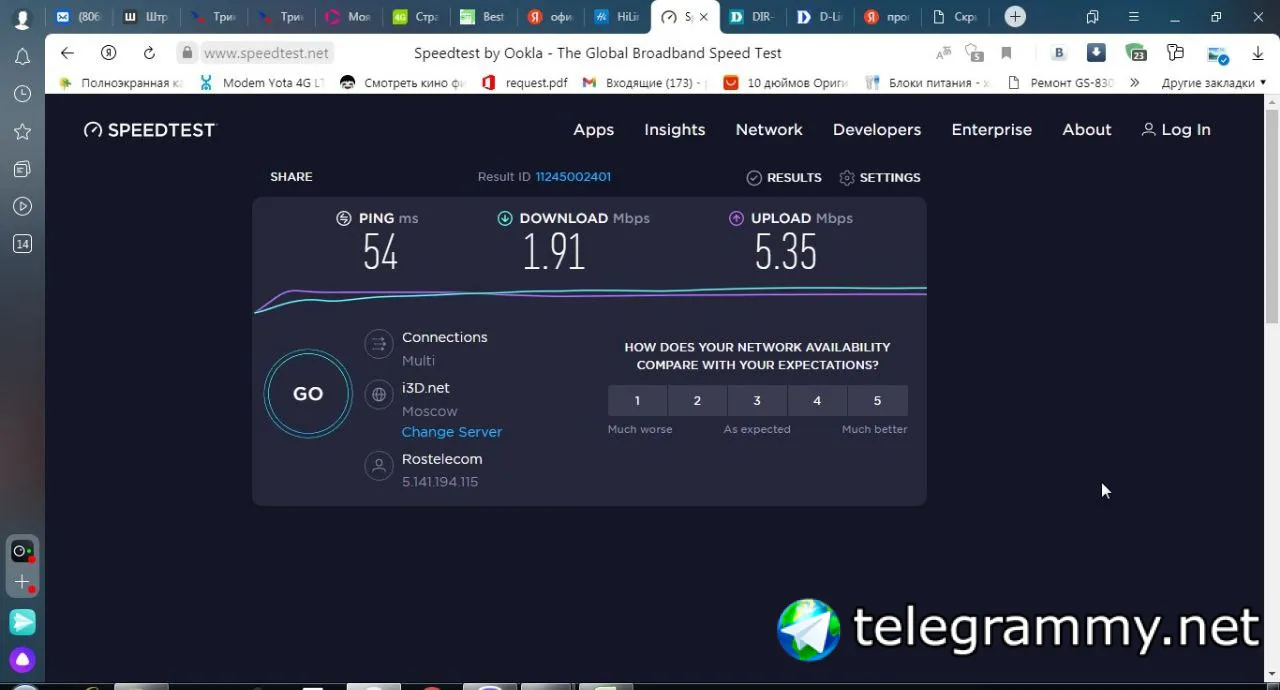Open Modem Yota 4G bookmark
The height and width of the screenshot is (690, 1280).
(x=263, y=83)
